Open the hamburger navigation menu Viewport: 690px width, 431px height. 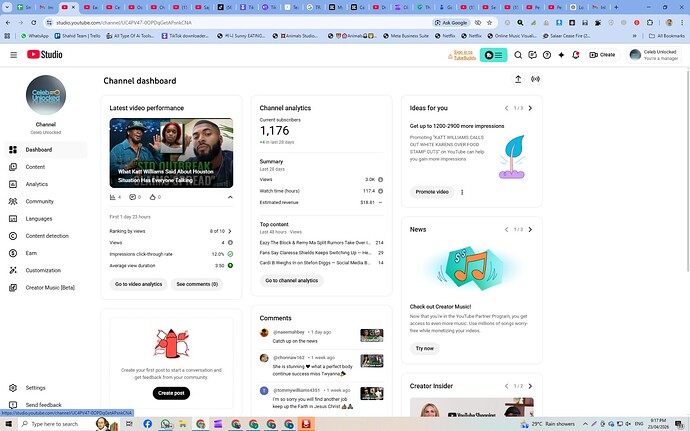click(x=14, y=55)
